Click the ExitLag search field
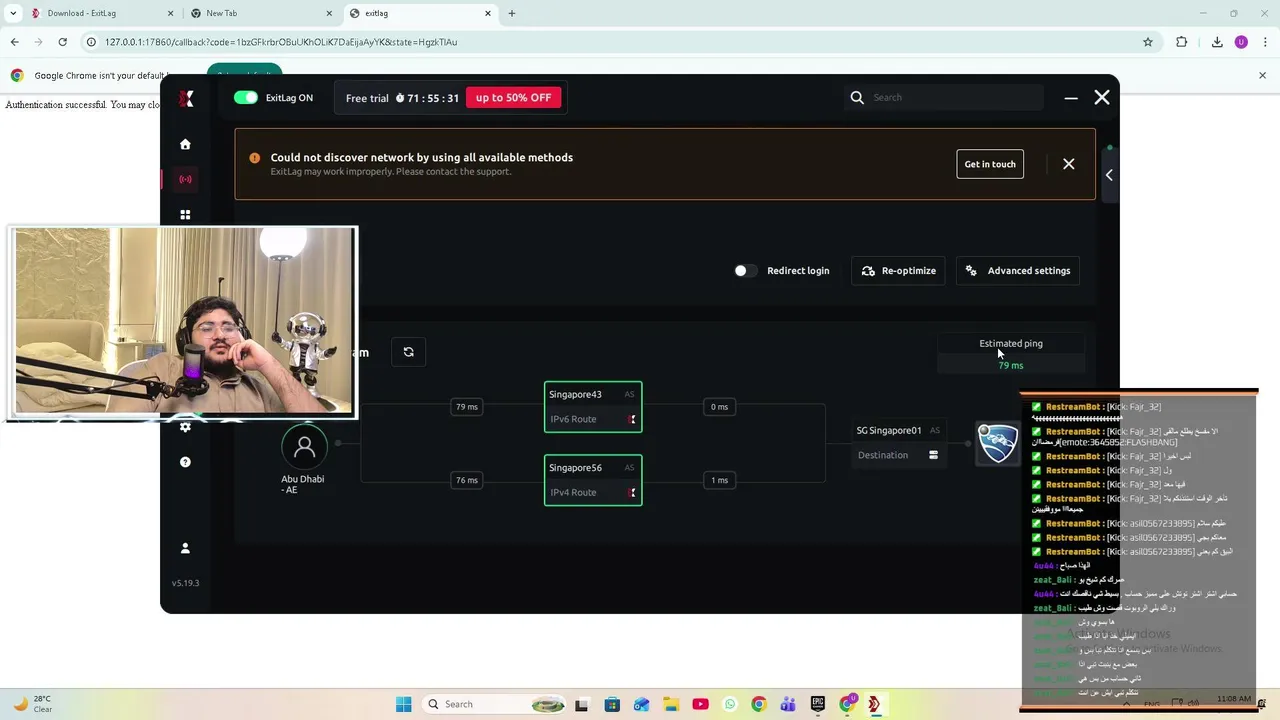The image size is (1280, 720). 945,97
